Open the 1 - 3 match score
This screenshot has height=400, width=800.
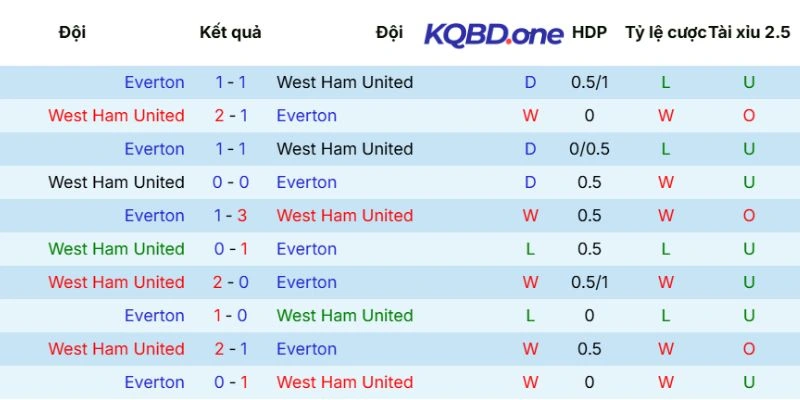tap(231, 216)
